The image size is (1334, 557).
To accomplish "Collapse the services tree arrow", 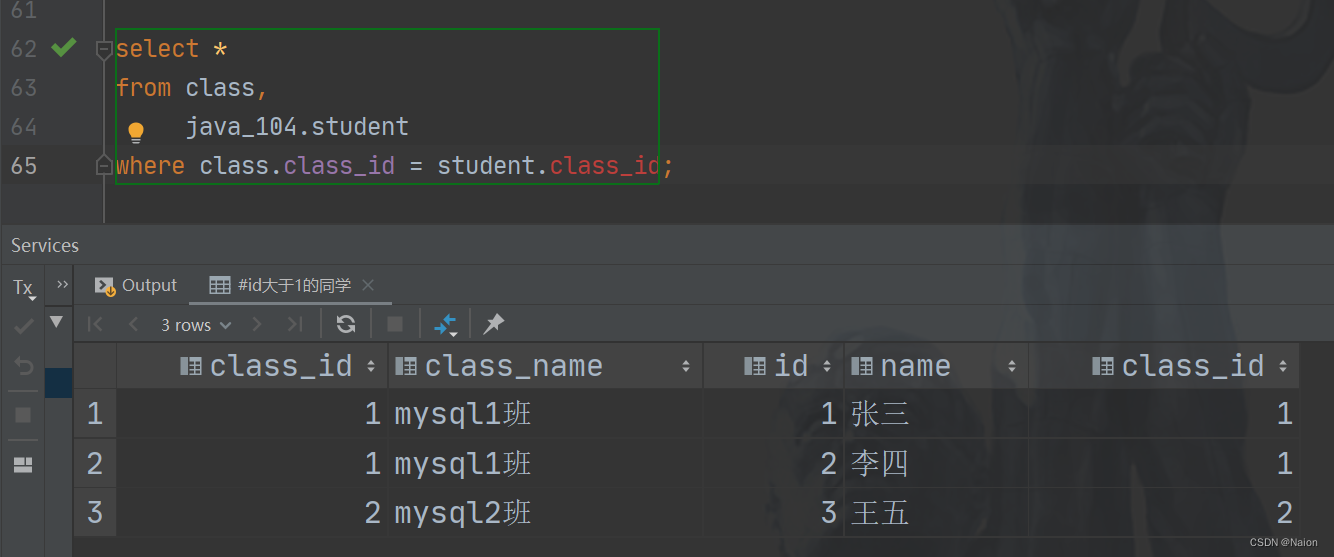I will click(x=57, y=322).
